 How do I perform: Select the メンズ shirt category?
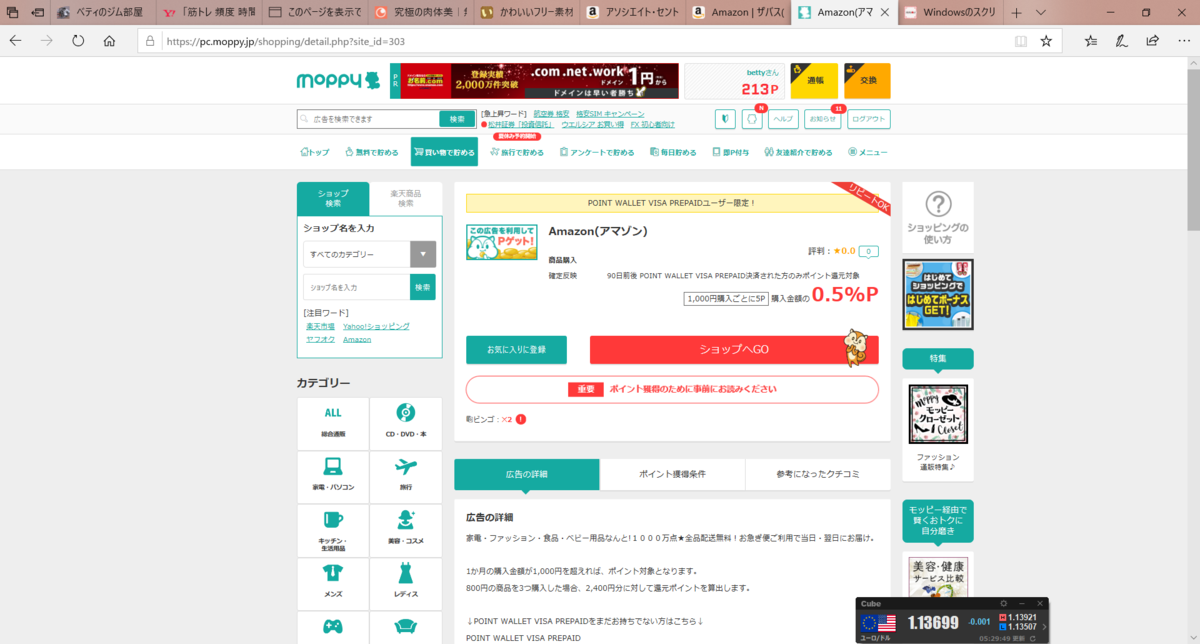(333, 583)
